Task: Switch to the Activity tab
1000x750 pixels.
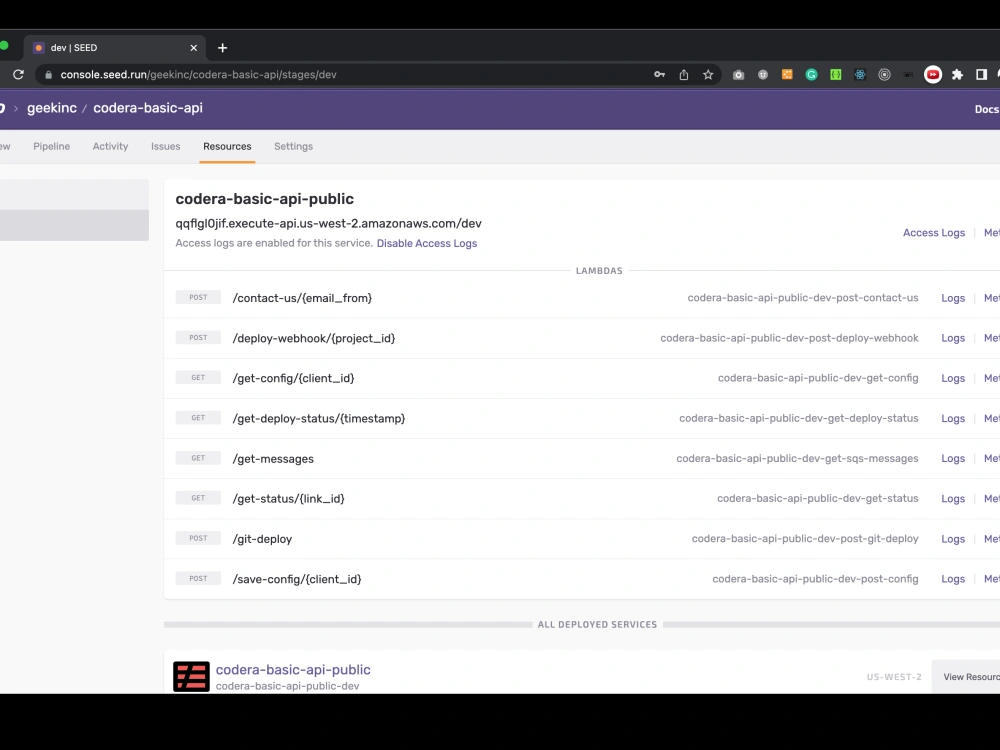Action: click(110, 146)
